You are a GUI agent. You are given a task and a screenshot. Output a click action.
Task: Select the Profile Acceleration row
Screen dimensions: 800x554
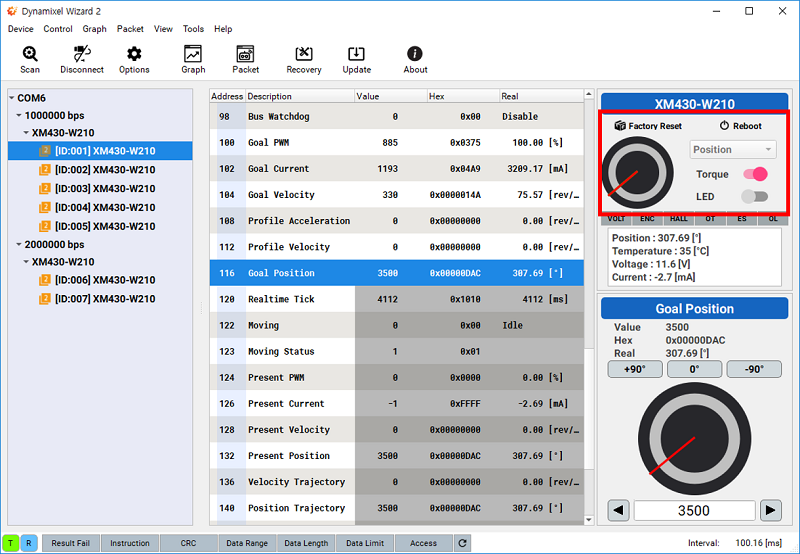click(396, 220)
